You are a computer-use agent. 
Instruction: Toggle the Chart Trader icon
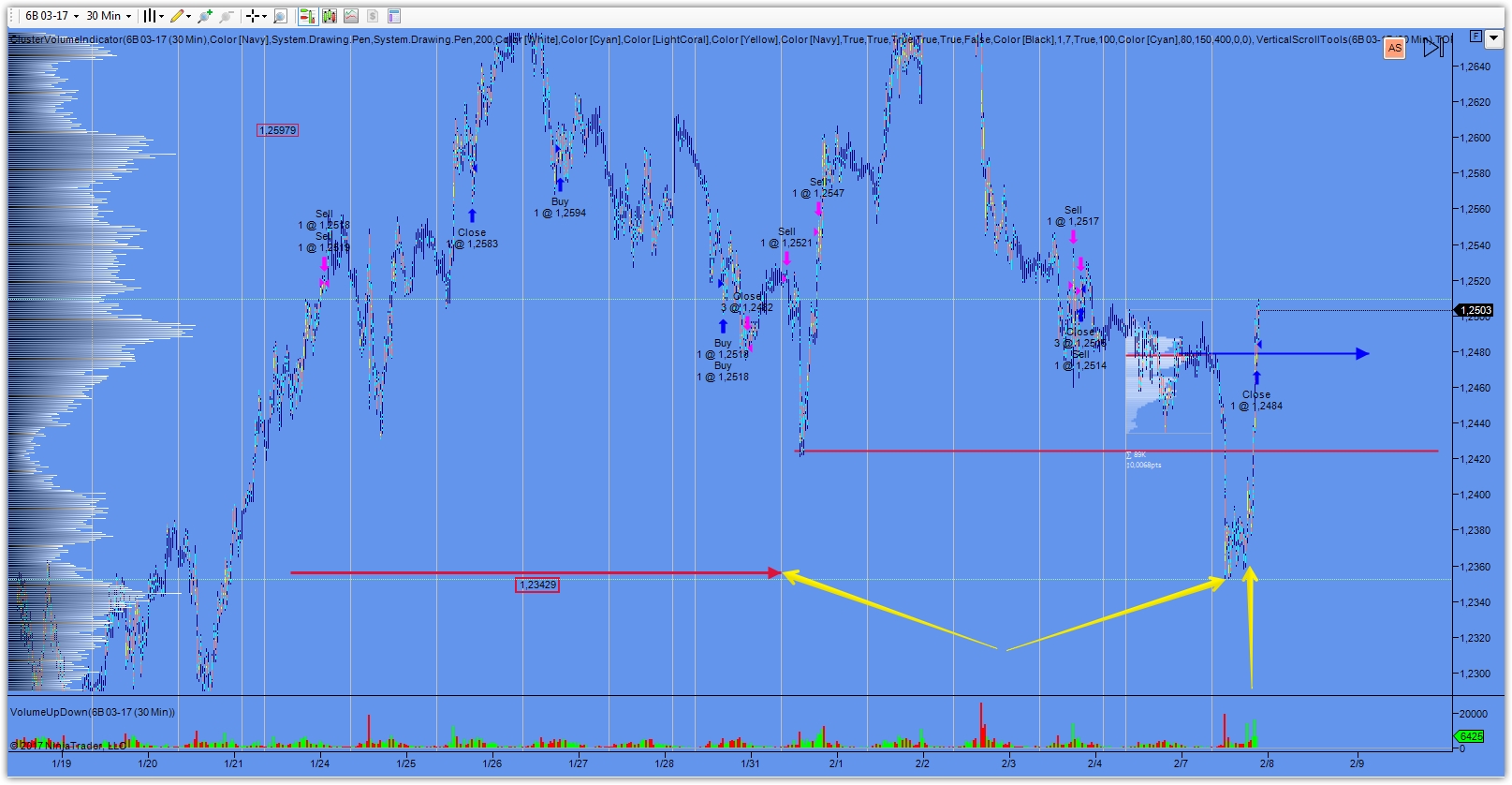click(307, 16)
